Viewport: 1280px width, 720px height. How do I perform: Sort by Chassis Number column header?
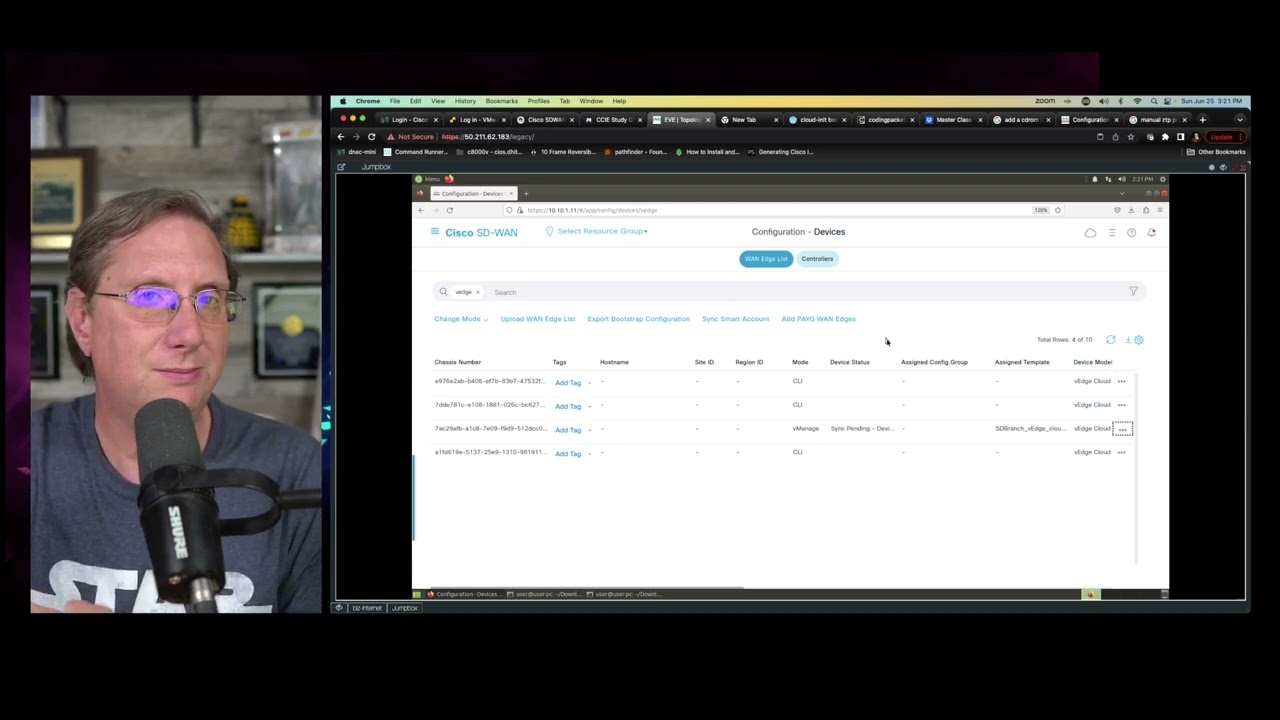pos(458,362)
